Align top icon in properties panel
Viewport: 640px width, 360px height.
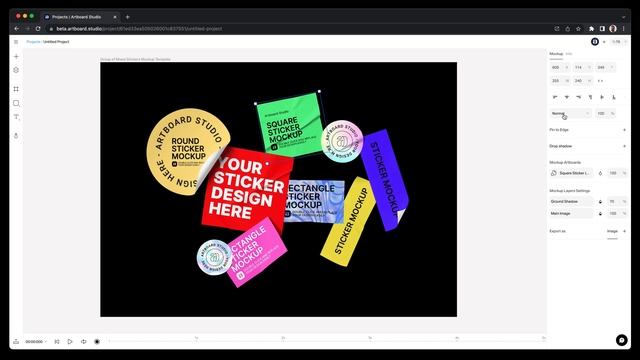point(590,97)
